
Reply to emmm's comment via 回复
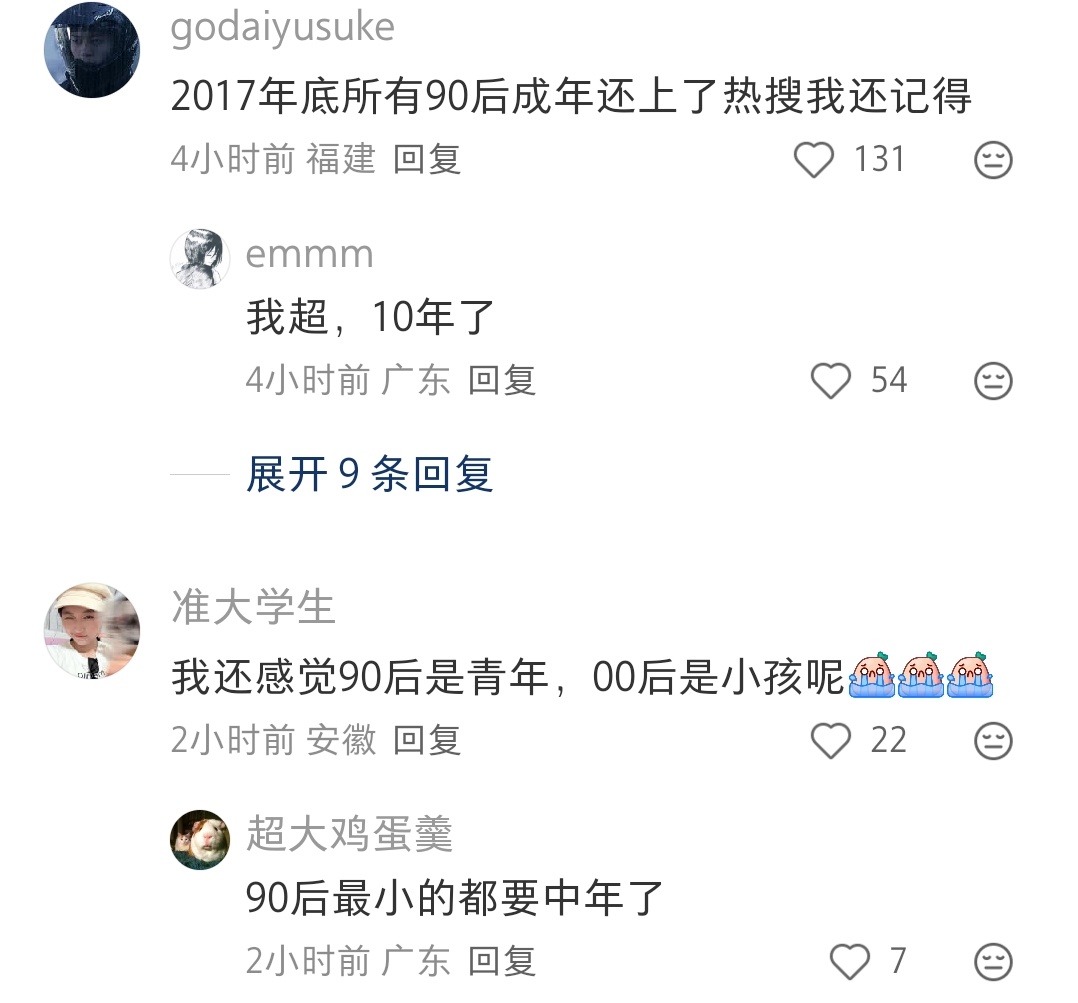pyautogui.click(x=502, y=380)
